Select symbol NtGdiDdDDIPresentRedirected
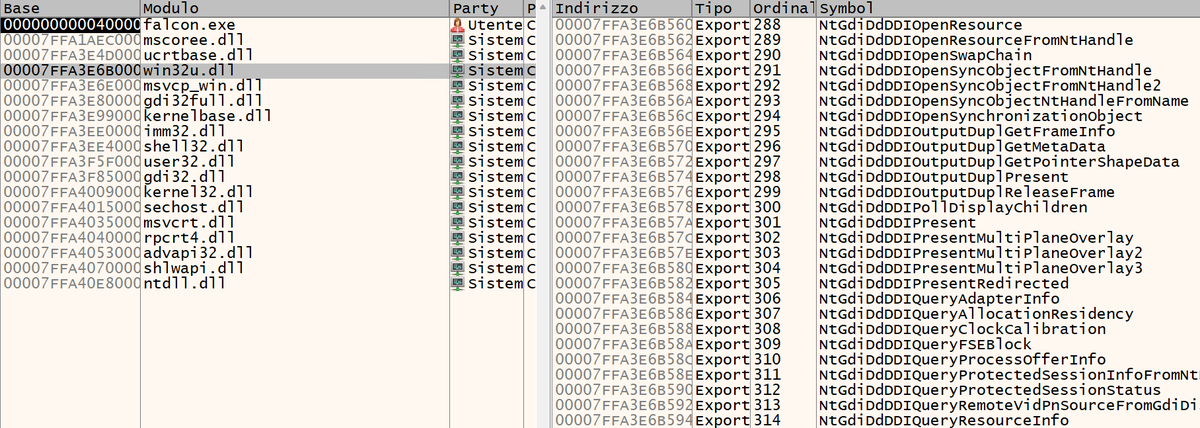Viewport: 1200px width, 428px height. 944,283
